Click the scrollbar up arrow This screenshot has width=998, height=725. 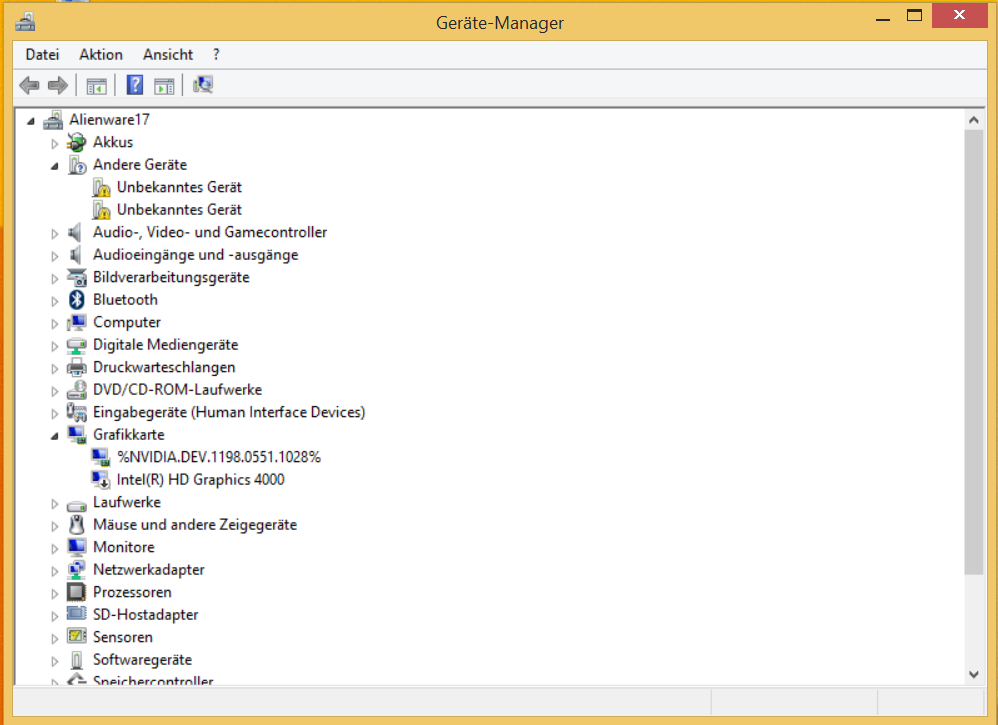pyautogui.click(x=973, y=120)
